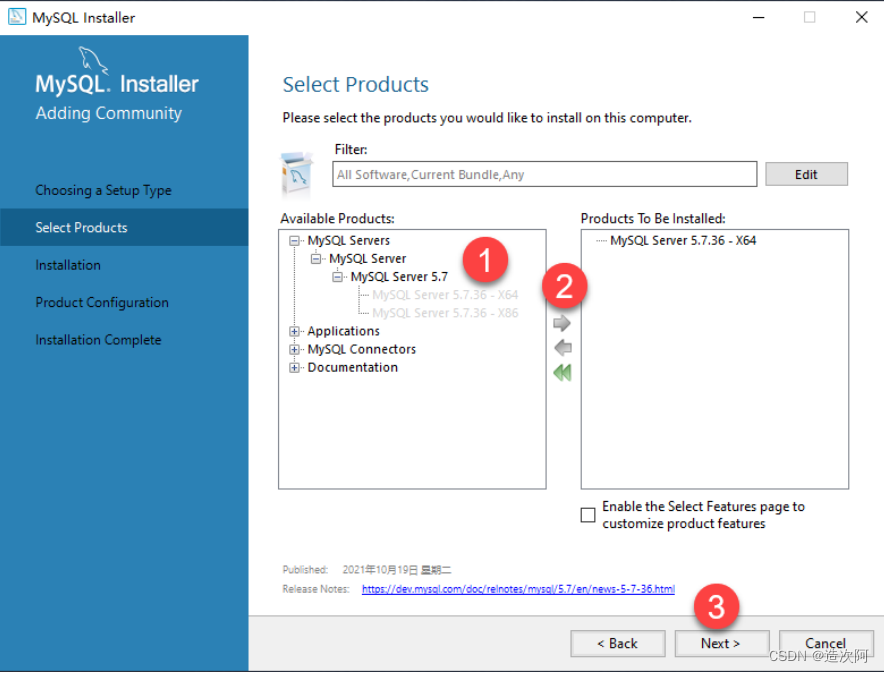The width and height of the screenshot is (884, 673).
Task: Collapse the MySQL Server 5.7 node
Action: coord(337,277)
